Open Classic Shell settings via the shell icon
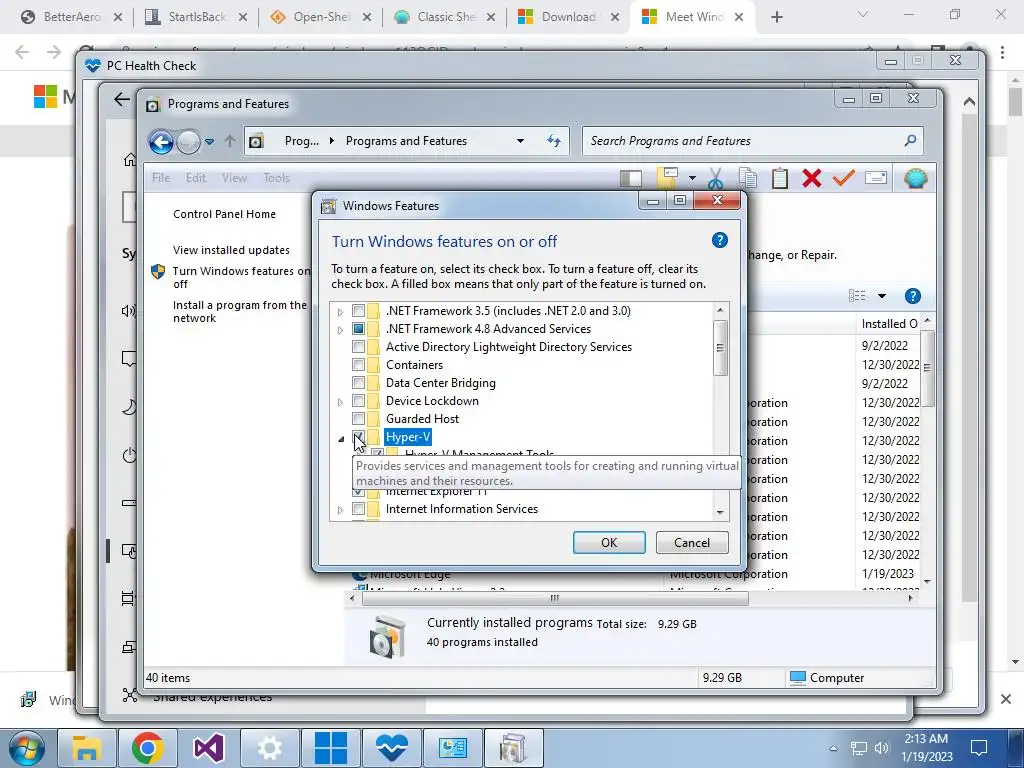 click(x=915, y=178)
